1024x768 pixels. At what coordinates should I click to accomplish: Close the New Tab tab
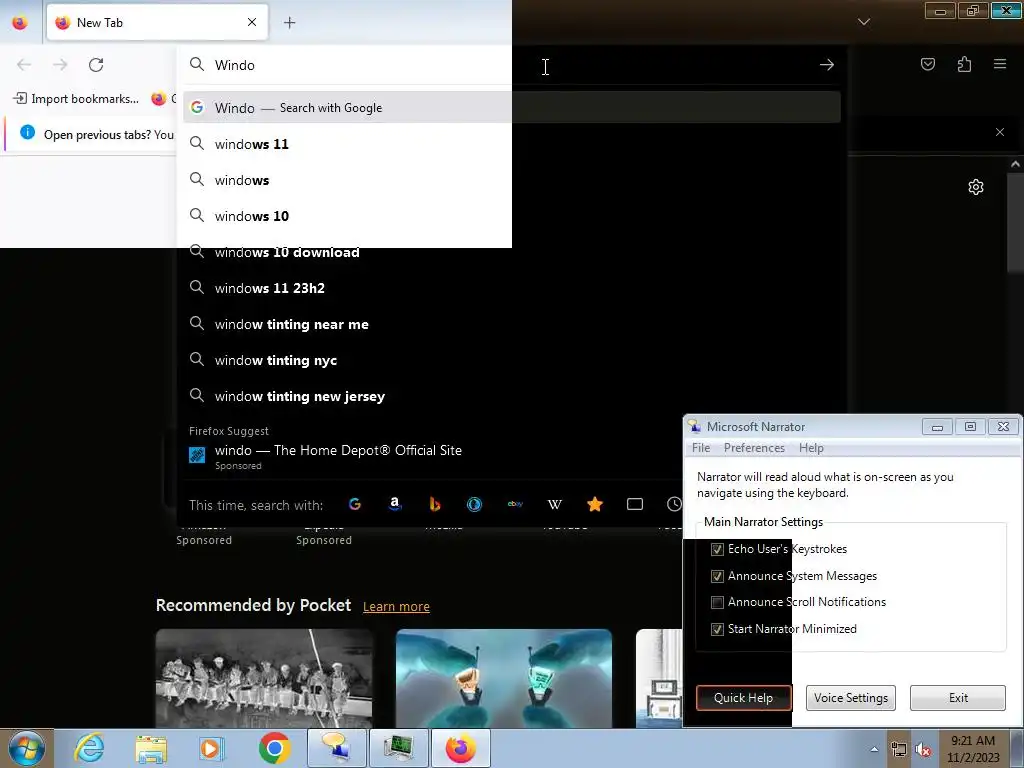[x=251, y=22]
